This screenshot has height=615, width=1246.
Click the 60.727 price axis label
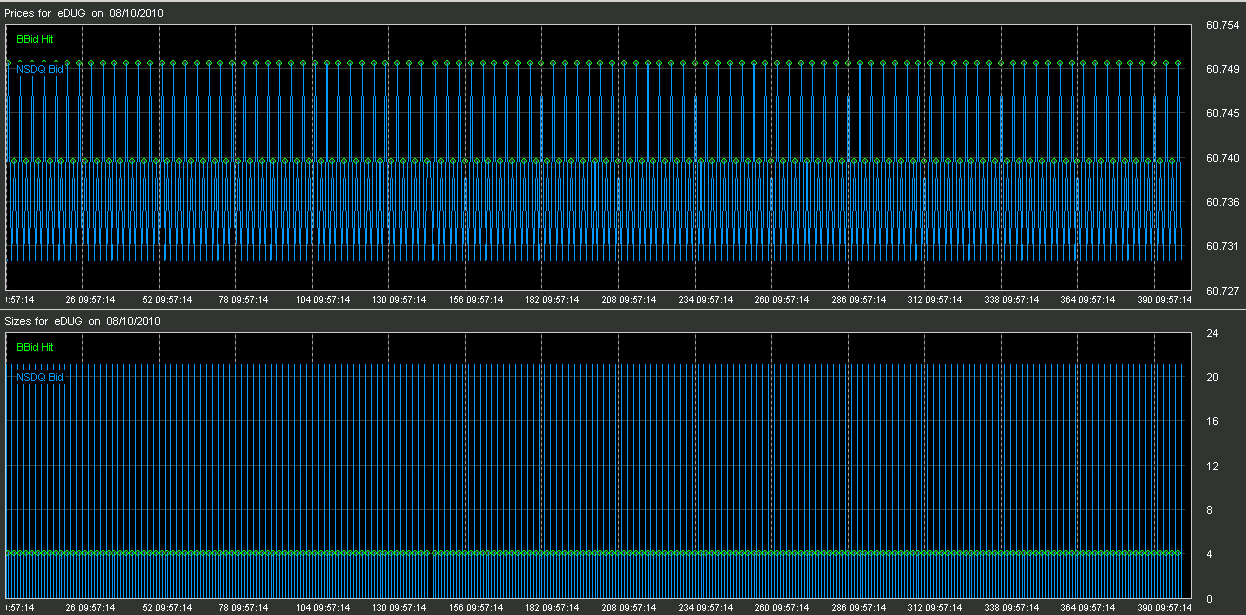point(1222,291)
